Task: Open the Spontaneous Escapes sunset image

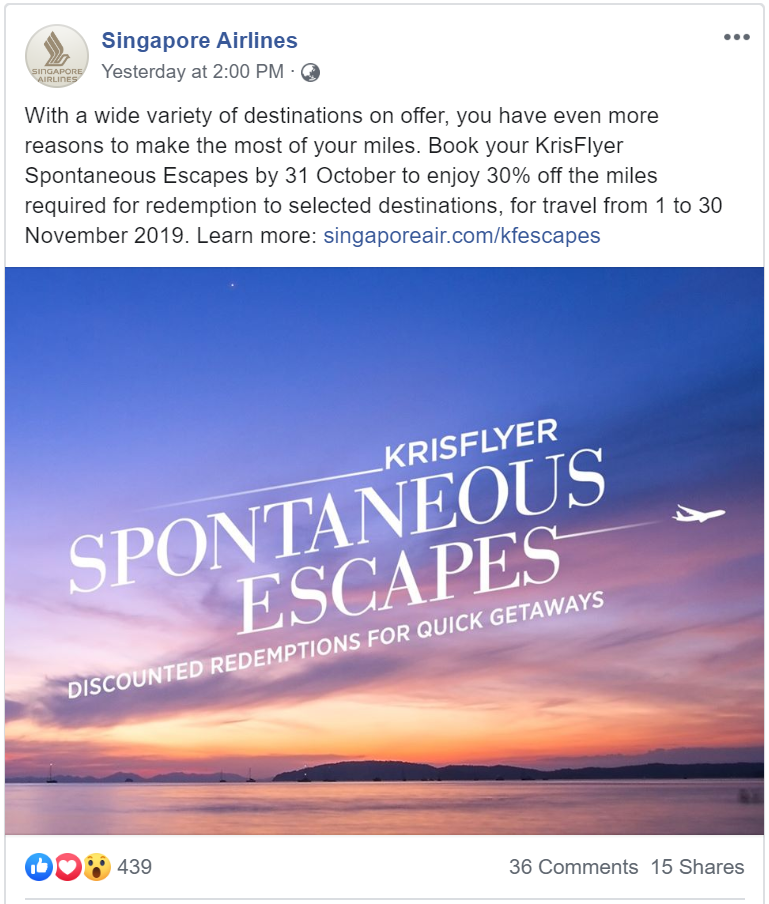Action: pos(384,551)
